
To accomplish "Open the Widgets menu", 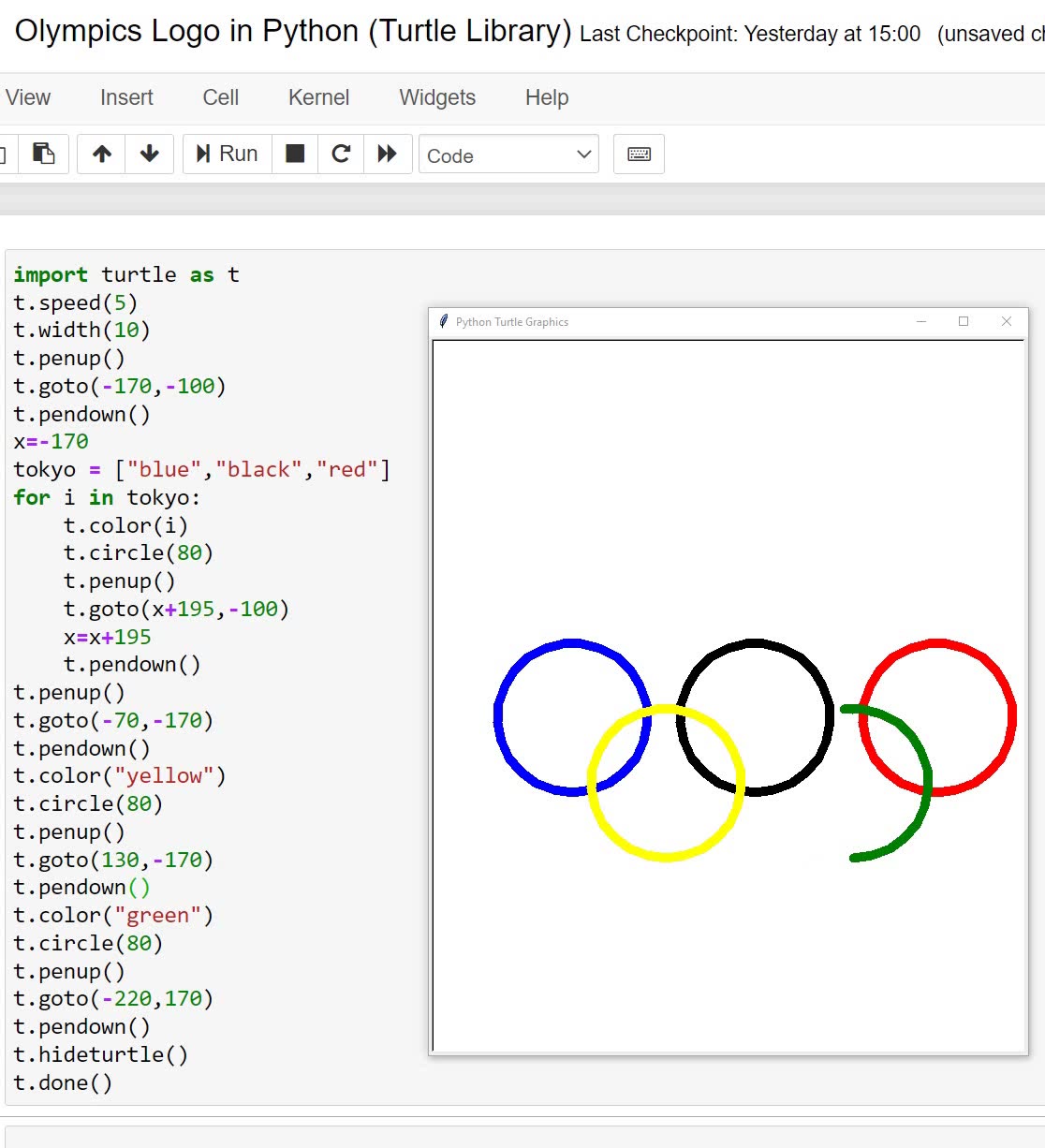I will 437,97.
